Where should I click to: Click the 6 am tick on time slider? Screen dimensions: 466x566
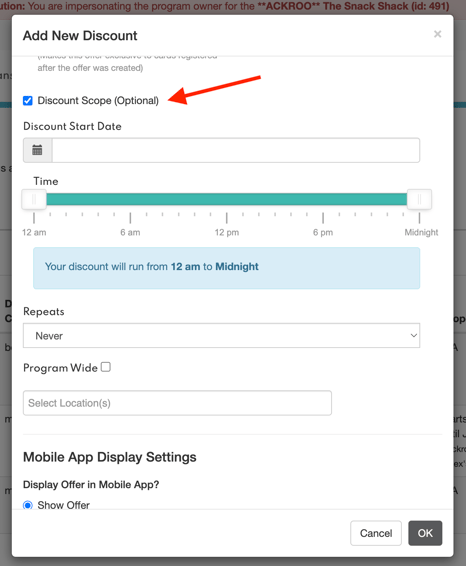tap(130, 218)
